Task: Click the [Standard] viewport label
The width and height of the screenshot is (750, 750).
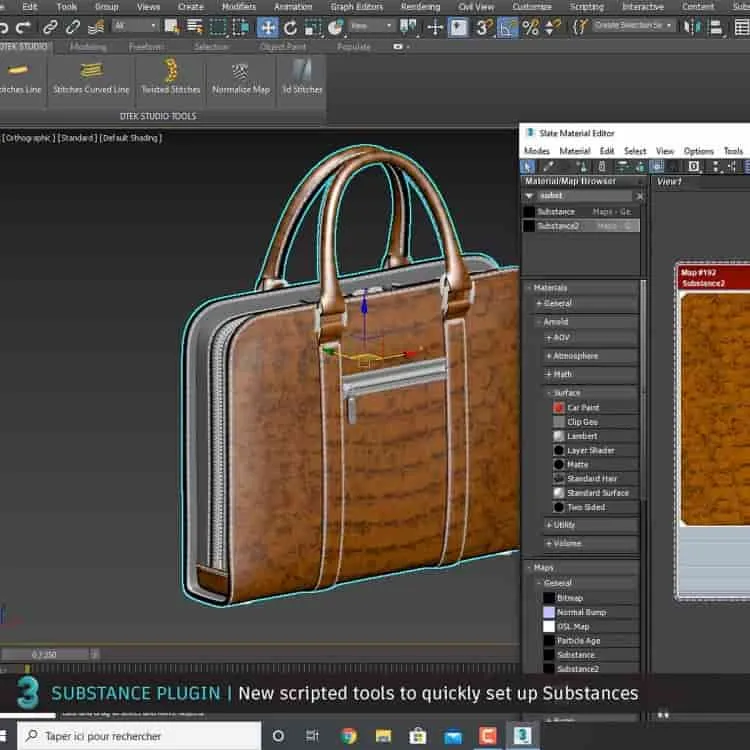Action: tap(77, 138)
